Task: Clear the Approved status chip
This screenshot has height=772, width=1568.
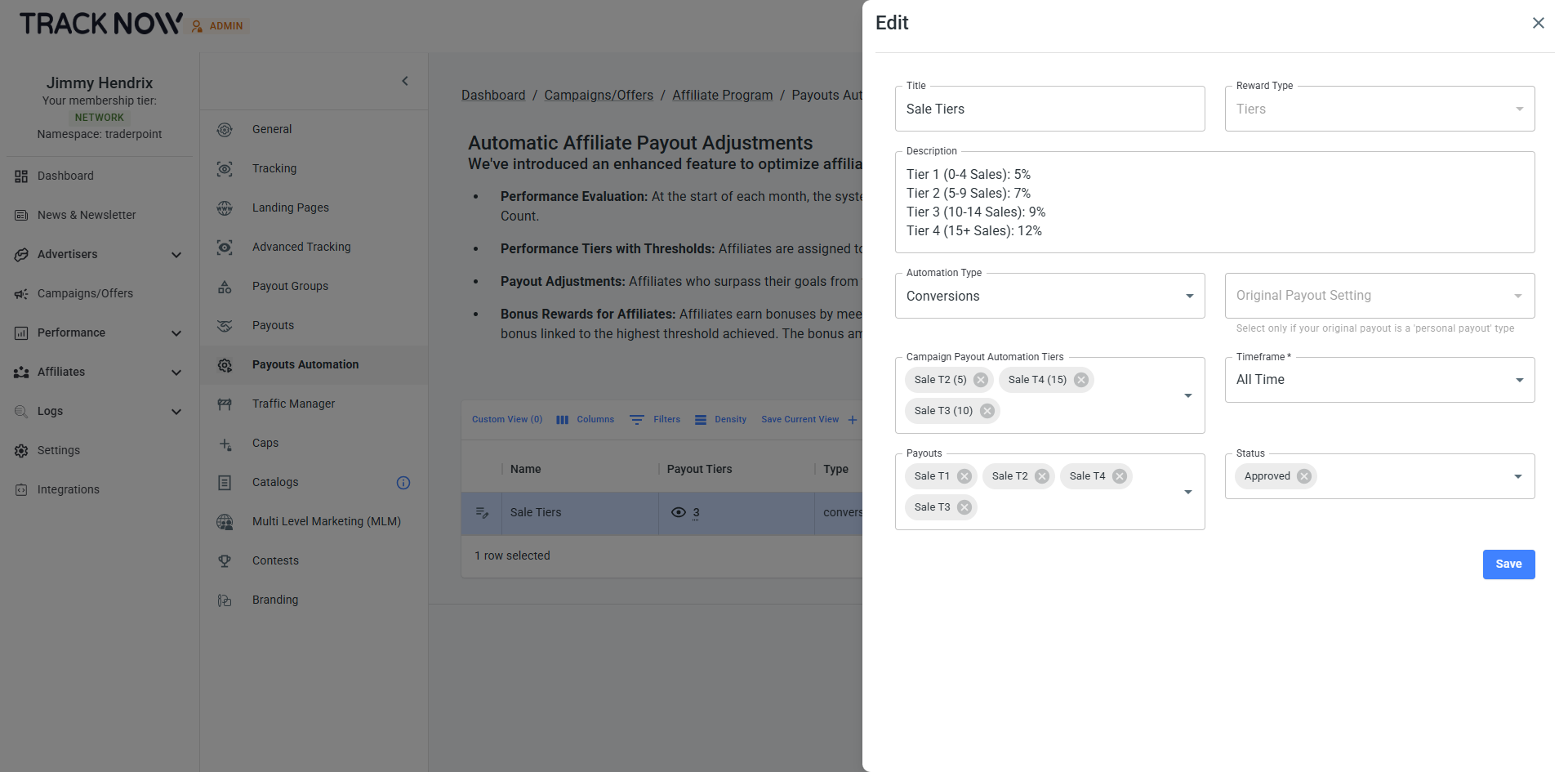Action: (1304, 476)
